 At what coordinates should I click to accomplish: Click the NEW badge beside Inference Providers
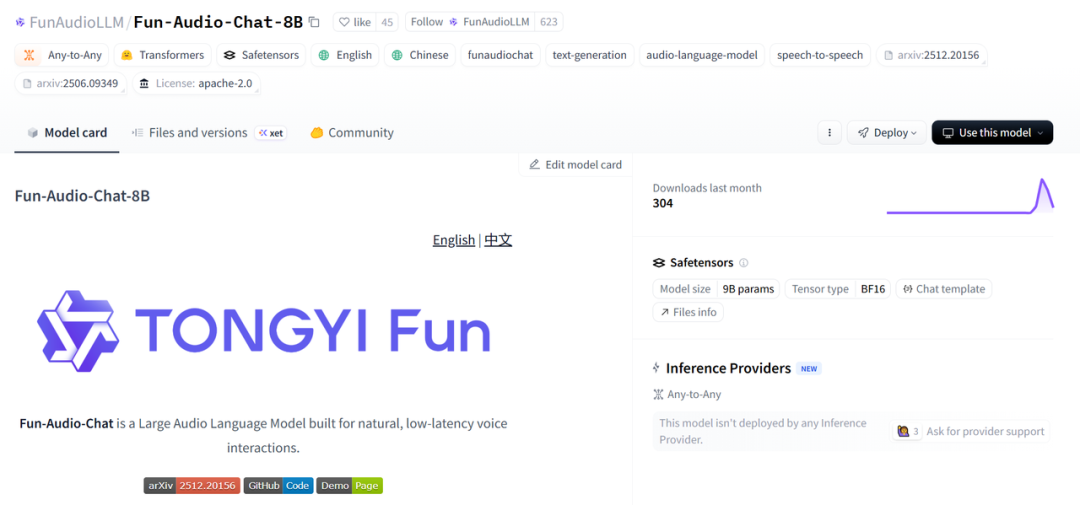click(809, 369)
